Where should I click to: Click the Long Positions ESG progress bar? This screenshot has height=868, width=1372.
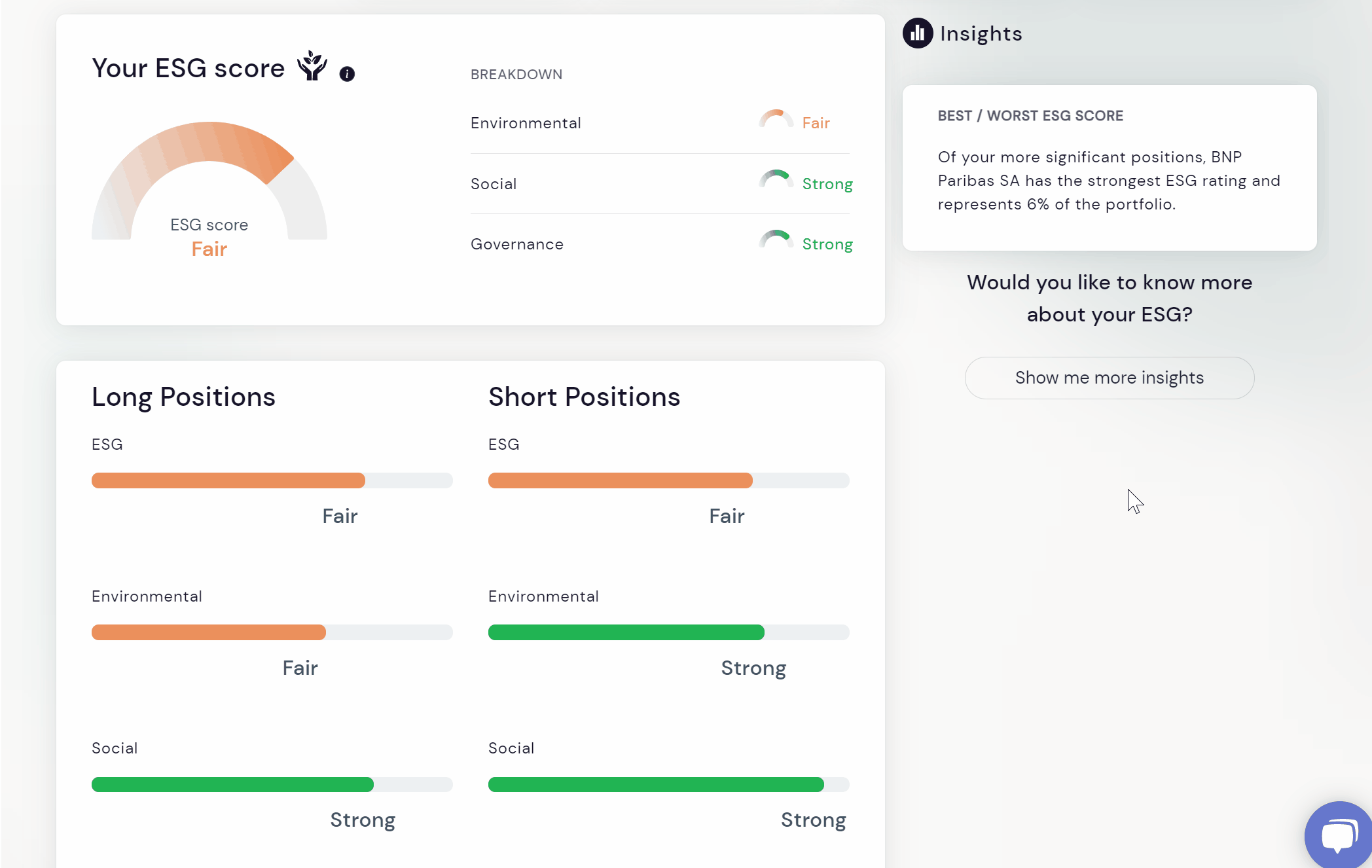click(x=272, y=480)
